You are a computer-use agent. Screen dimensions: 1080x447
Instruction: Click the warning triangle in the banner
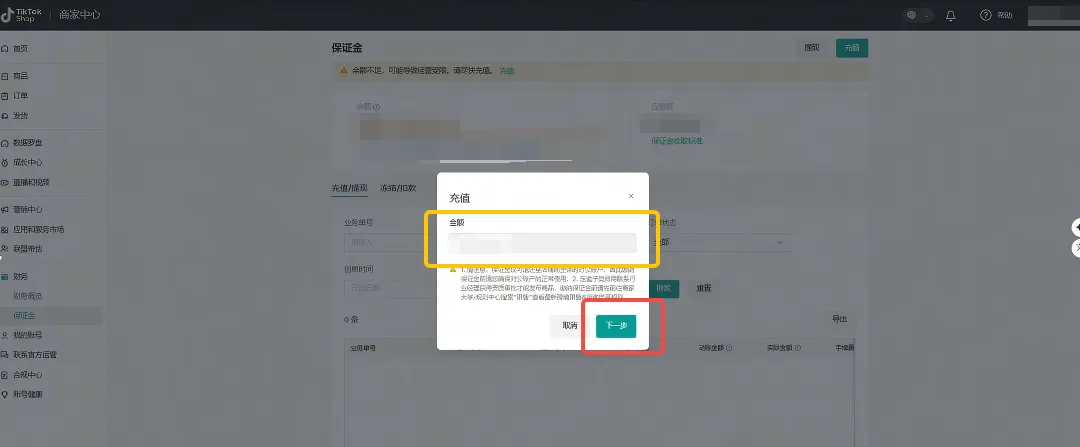(343, 70)
